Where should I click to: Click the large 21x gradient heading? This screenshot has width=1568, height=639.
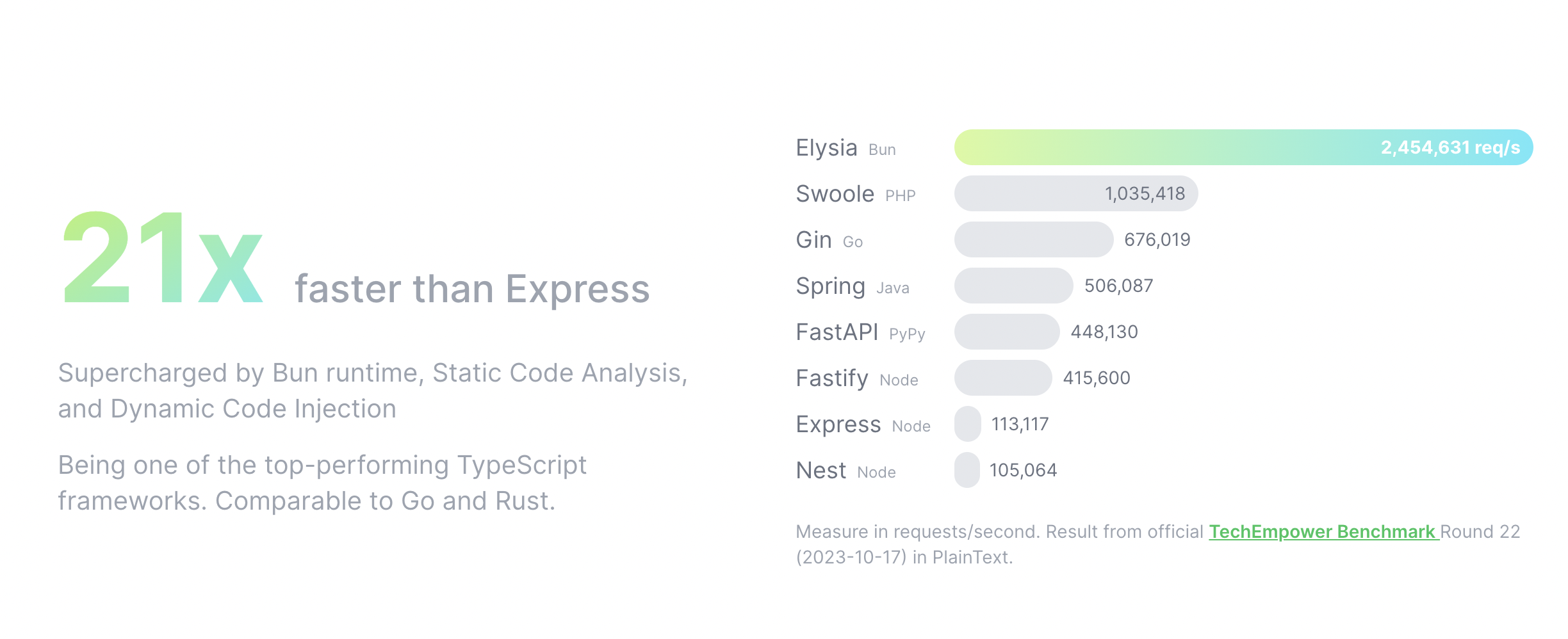pyautogui.click(x=163, y=258)
